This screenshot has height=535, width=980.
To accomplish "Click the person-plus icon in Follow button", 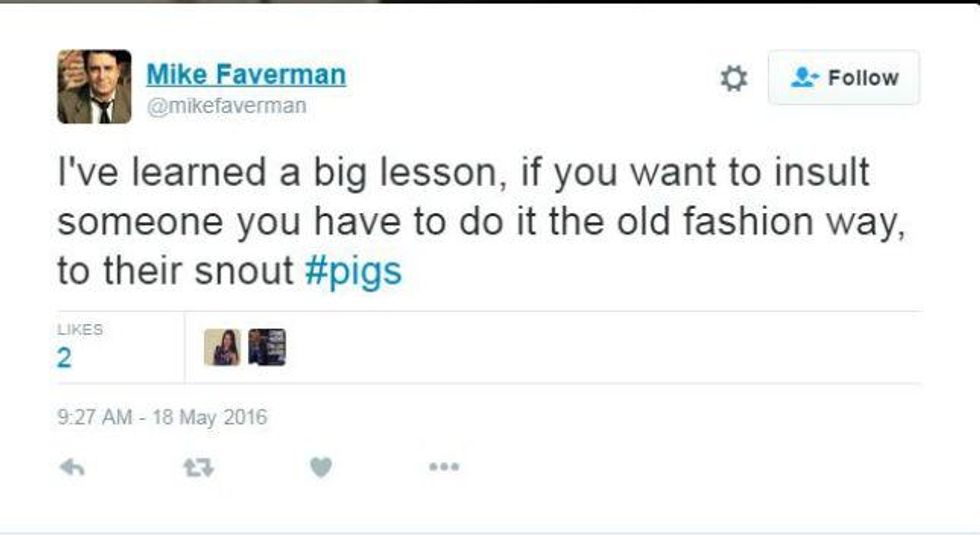I will click(x=804, y=78).
